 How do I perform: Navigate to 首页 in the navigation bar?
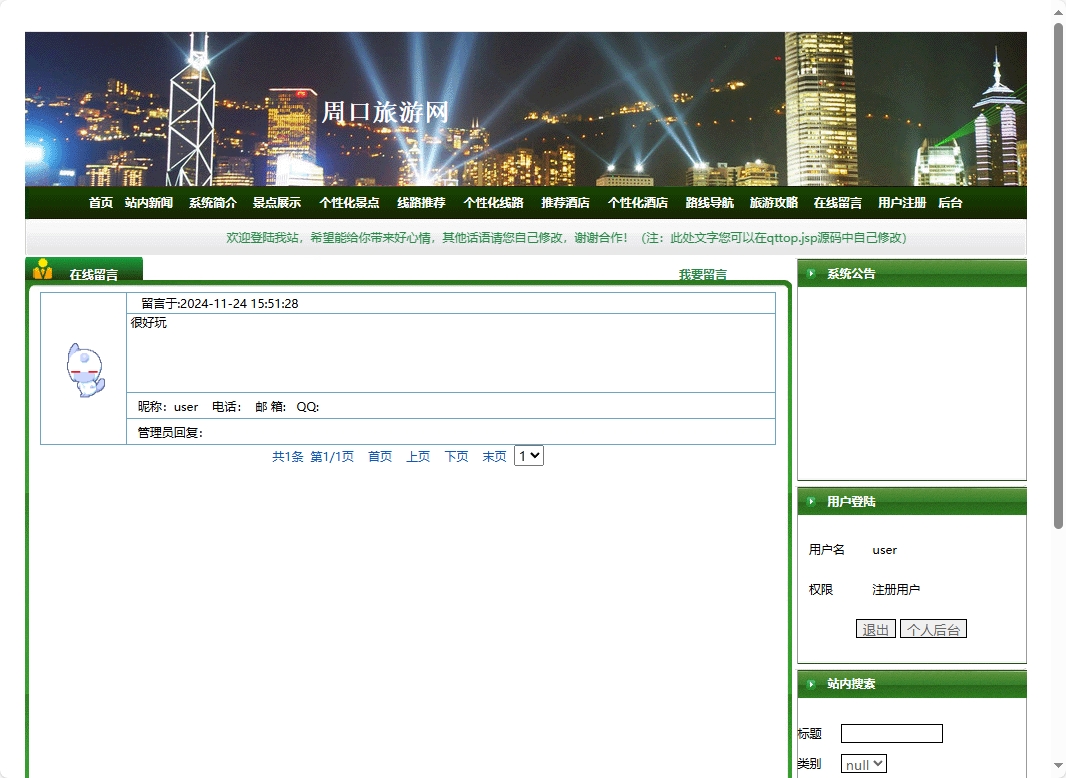(x=100, y=202)
